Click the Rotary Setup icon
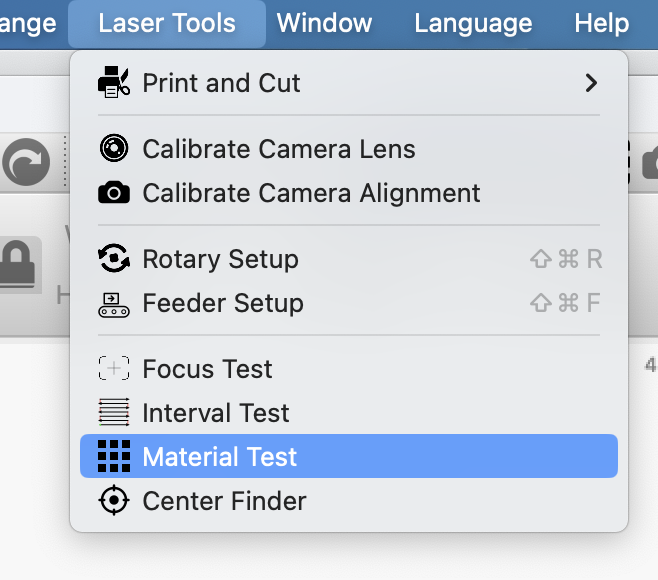658x580 pixels. (x=114, y=259)
